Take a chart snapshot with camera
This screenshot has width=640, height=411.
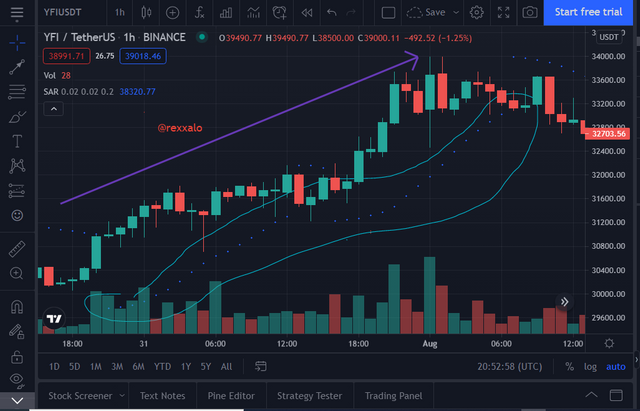tap(529, 13)
